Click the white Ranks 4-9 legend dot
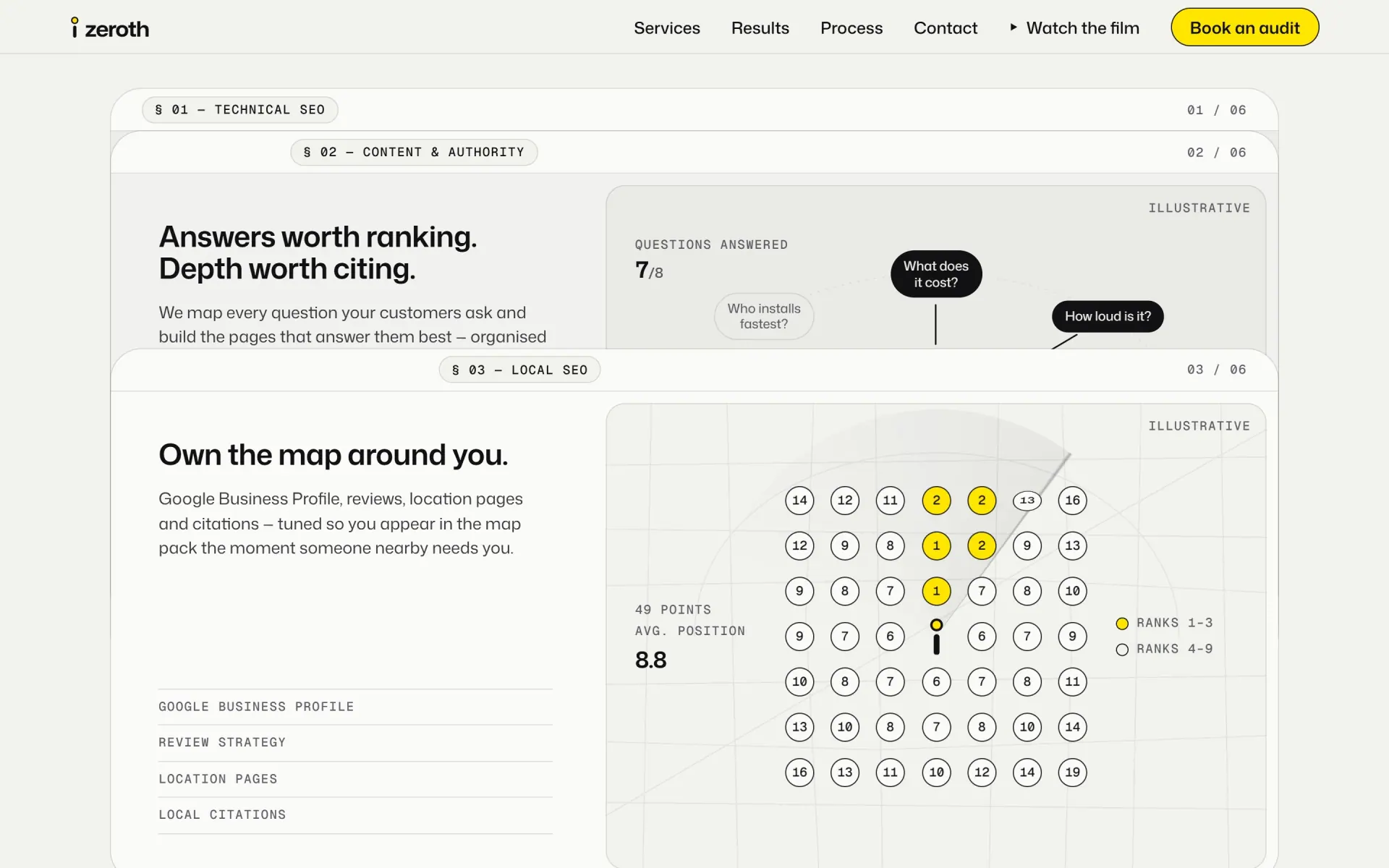The image size is (1389, 868). coord(1122,650)
